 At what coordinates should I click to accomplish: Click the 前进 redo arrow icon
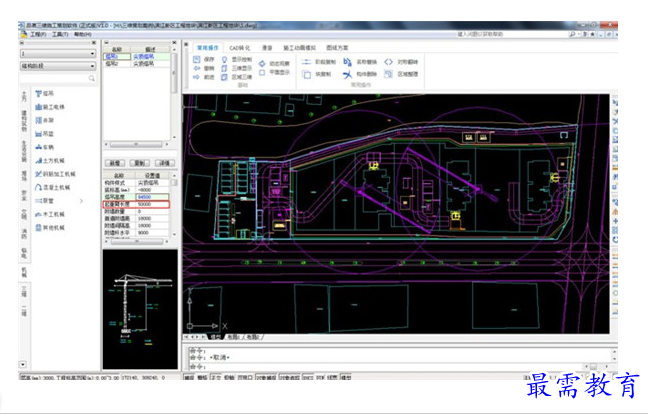click(197, 77)
